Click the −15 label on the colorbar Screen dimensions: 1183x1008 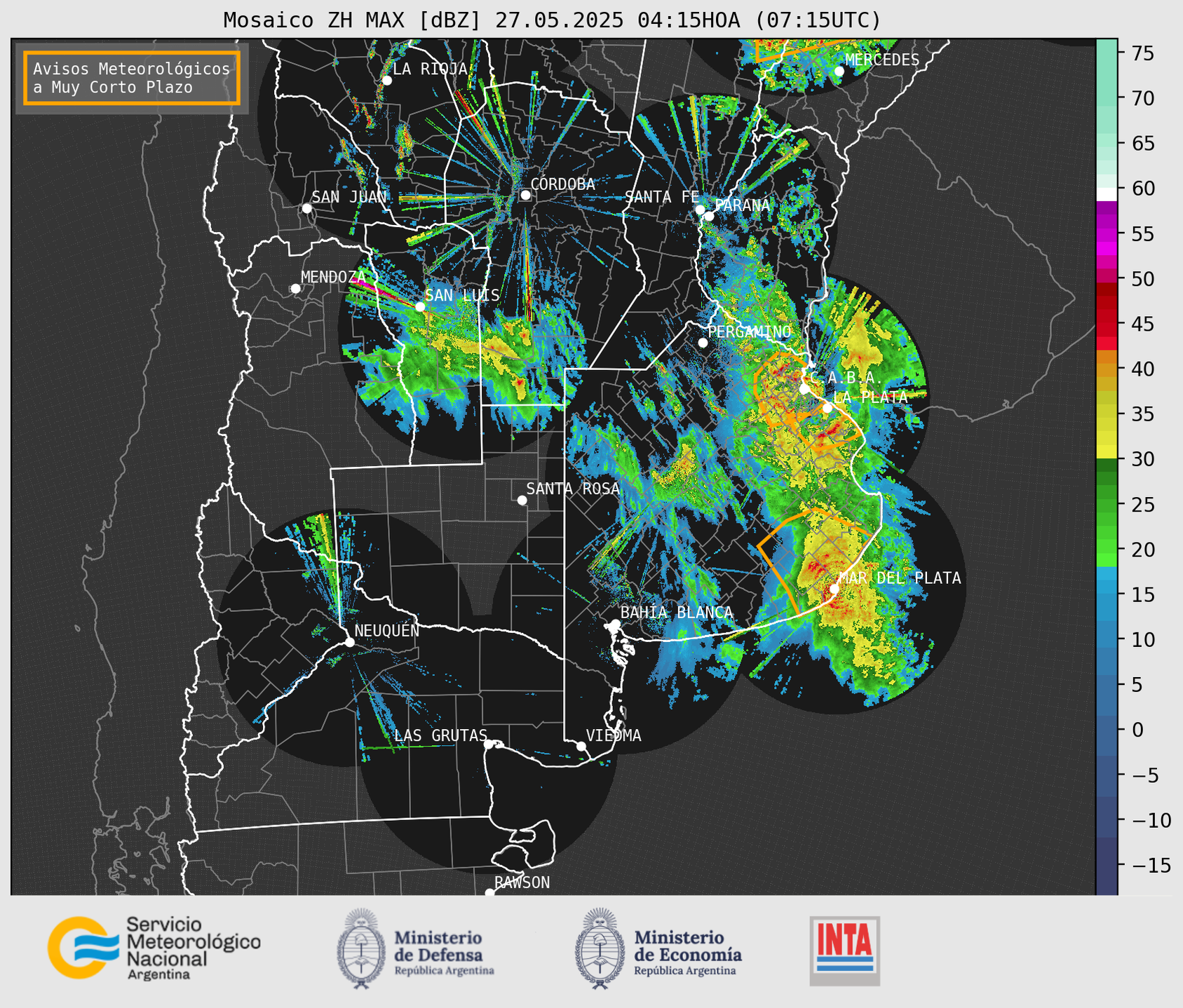pyautogui.click(x=1150, y=865)
